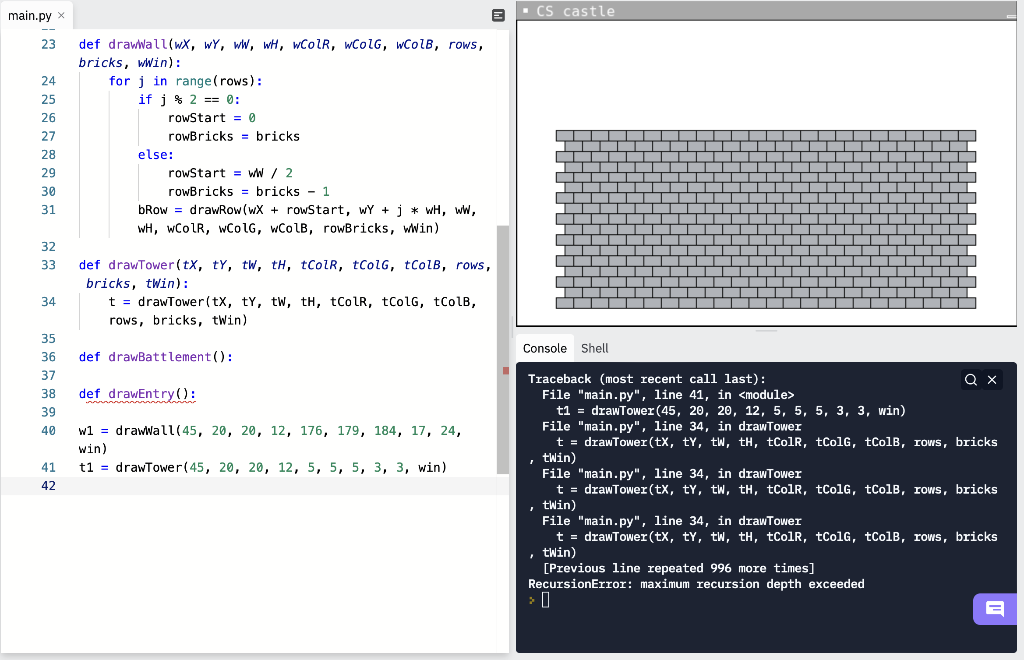Click the drawTower function name on line 33
Screen dimensions: 1024x660
tap(141, 265)
